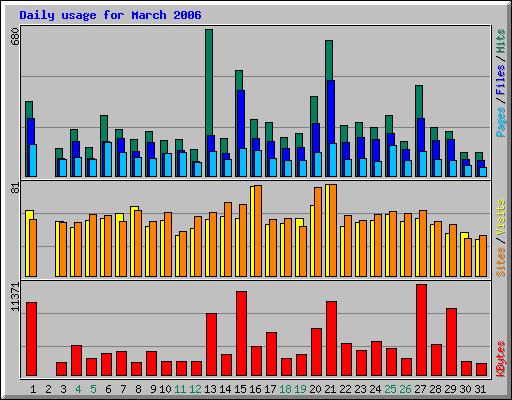This screenshot has height=400, width=512.
Task: Click the green day 18 axis label
Action: (285, 389)
